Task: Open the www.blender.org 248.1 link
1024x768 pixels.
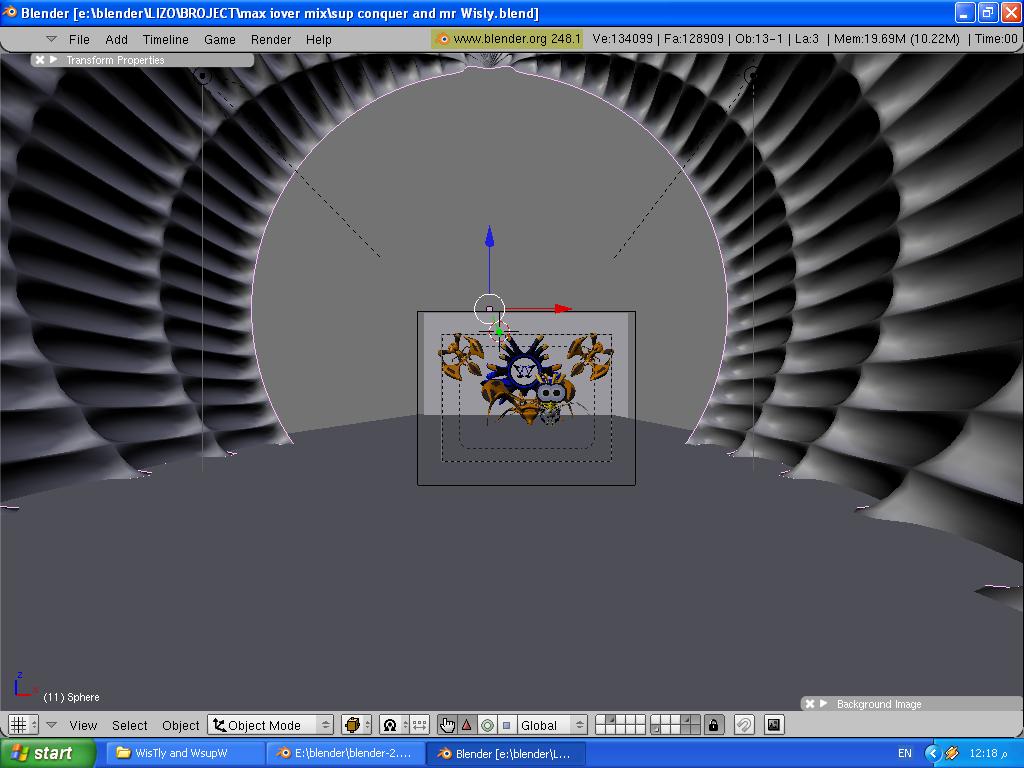Action: pyautogui.click(x=507, y=39)
